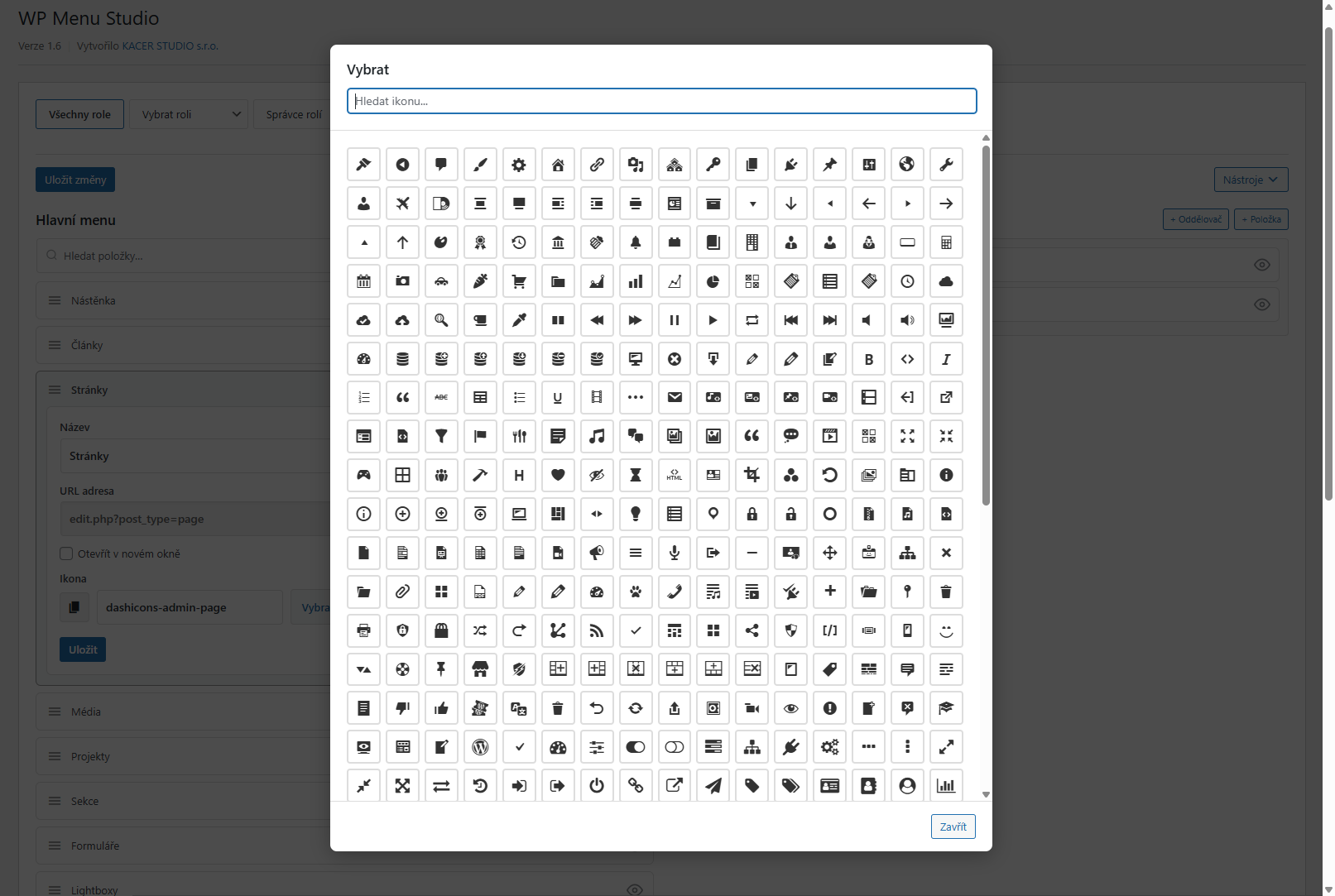Add a separator with + Oddělovač
The image size is (1335, 896).
point(1196,219)
